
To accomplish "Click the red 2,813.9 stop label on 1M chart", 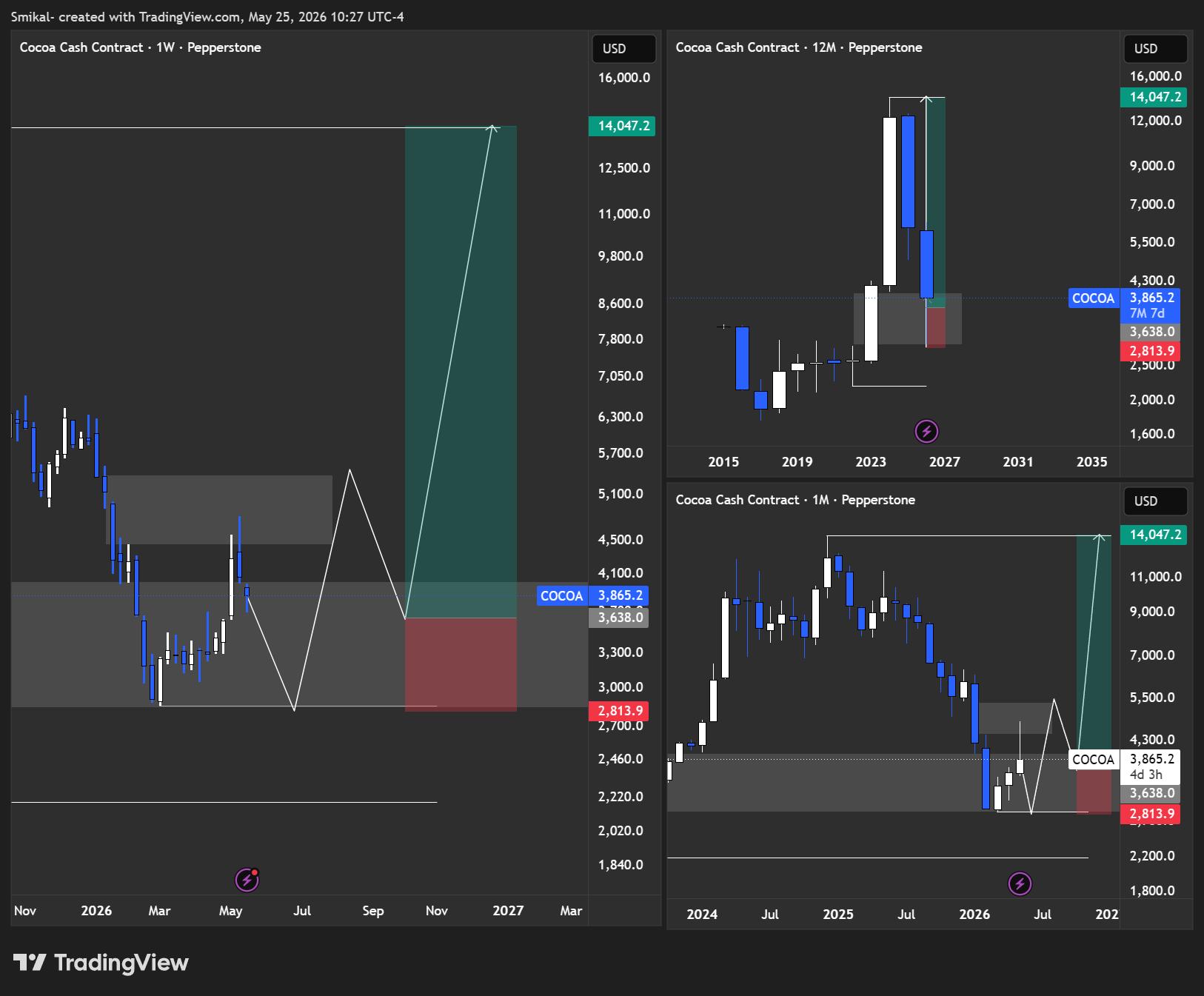I will point(1151,814).
